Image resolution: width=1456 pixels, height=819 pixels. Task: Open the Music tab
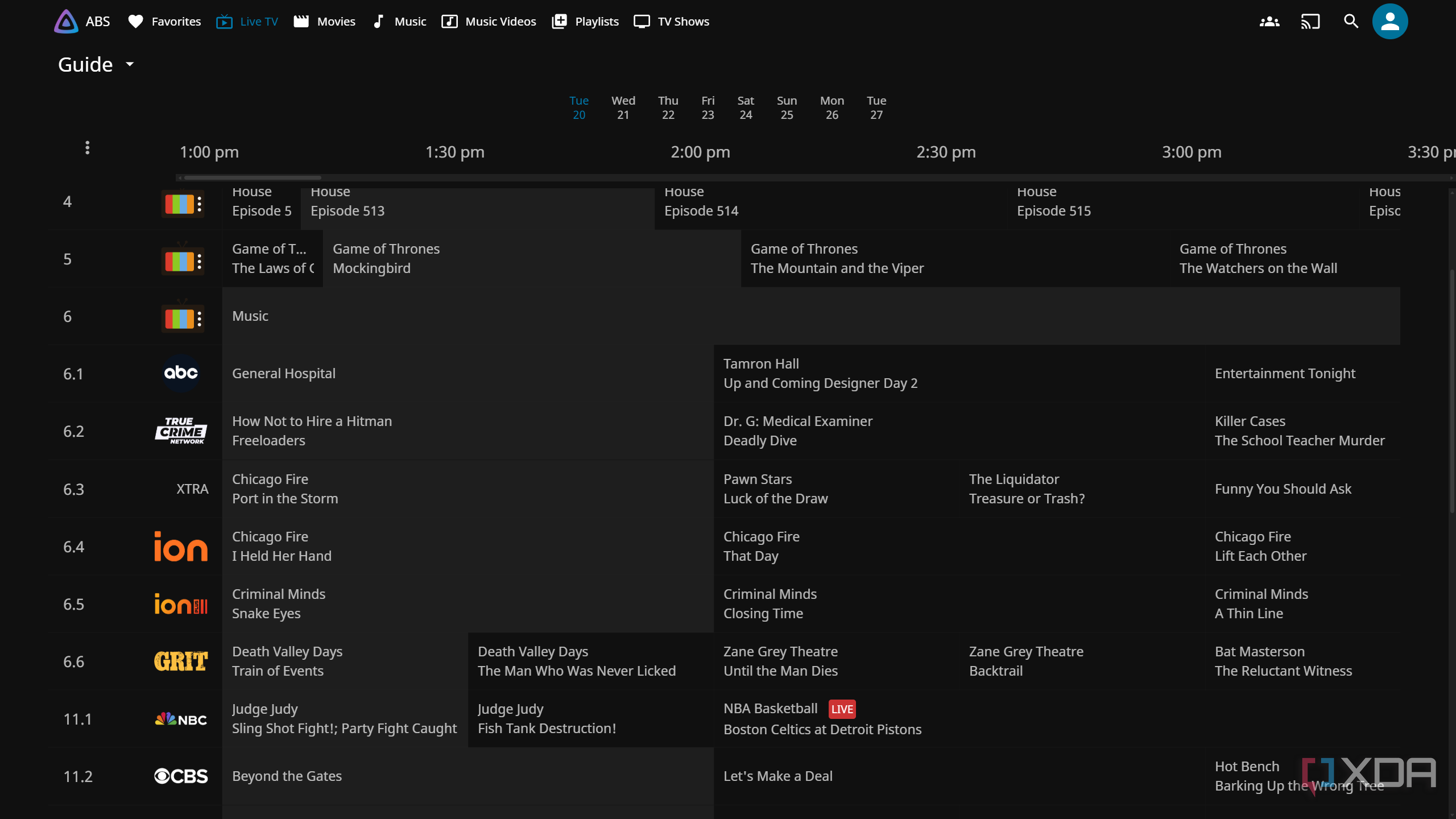tap(399, 22)
